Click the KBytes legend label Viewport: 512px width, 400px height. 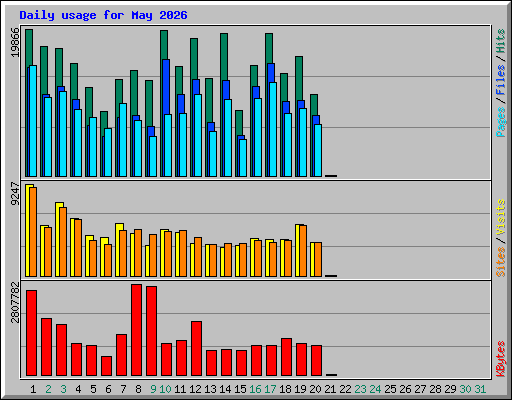pyautogui.click(x=500, y=359)
